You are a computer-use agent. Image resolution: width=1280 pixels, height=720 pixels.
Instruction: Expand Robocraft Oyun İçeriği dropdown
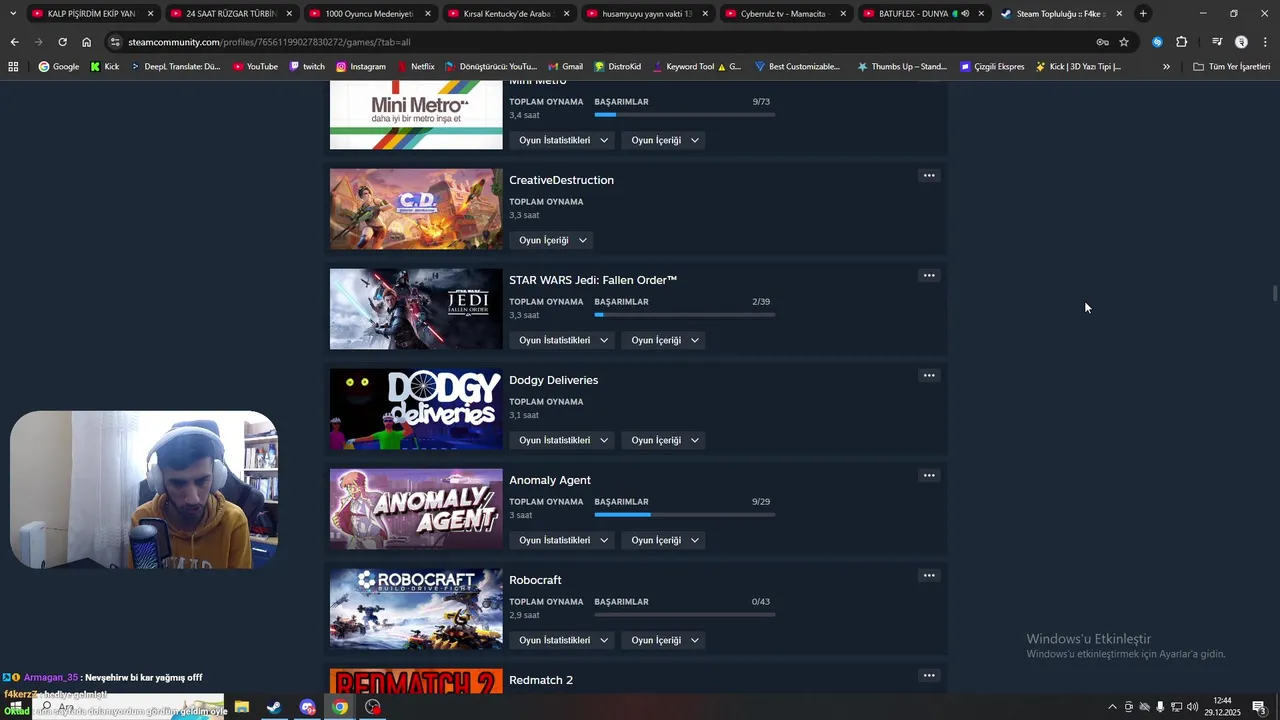tap(665, 640)
